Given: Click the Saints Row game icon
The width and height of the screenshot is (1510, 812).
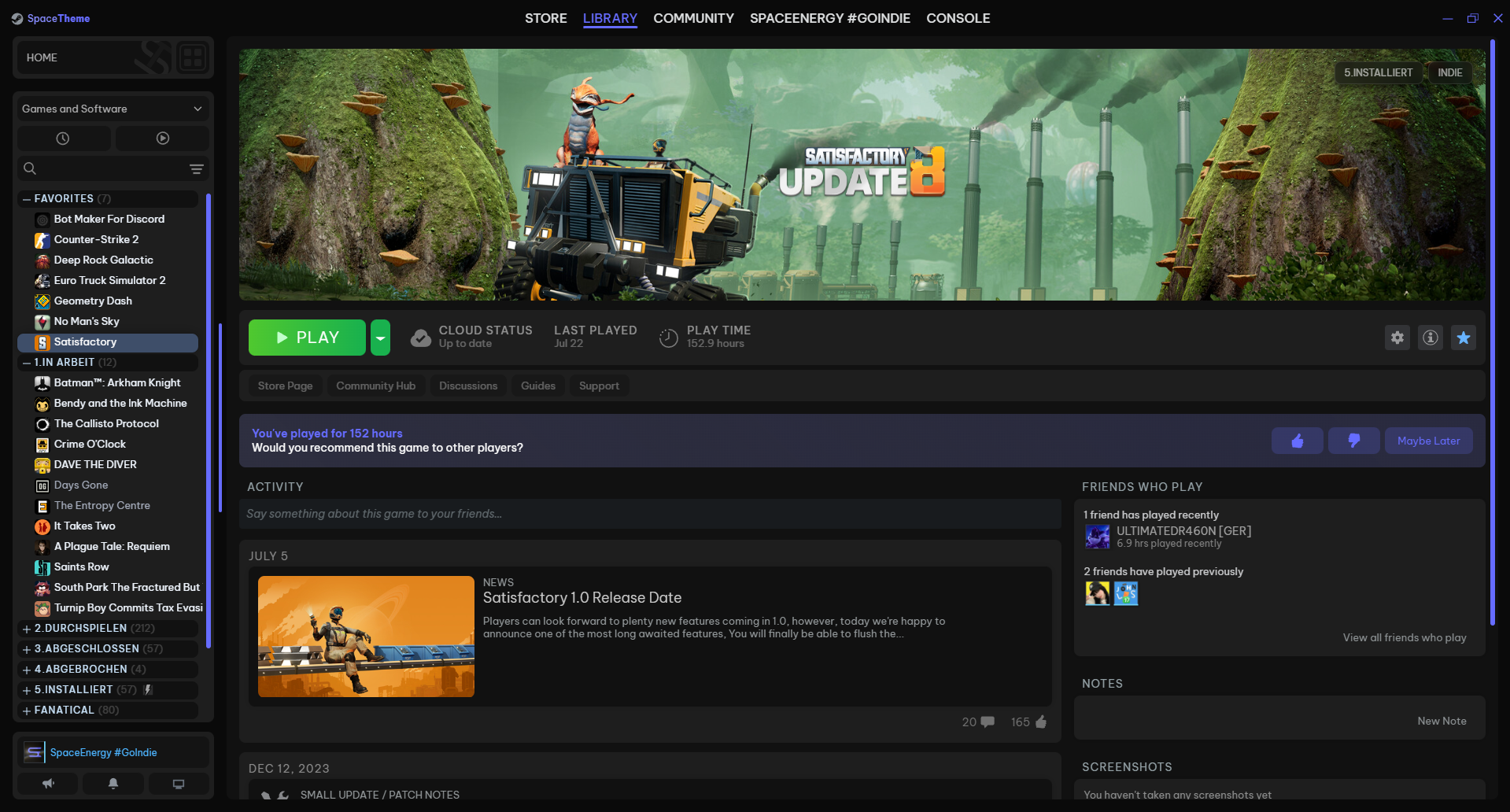Looking at the screenshot, I should (x=42, y=567).
